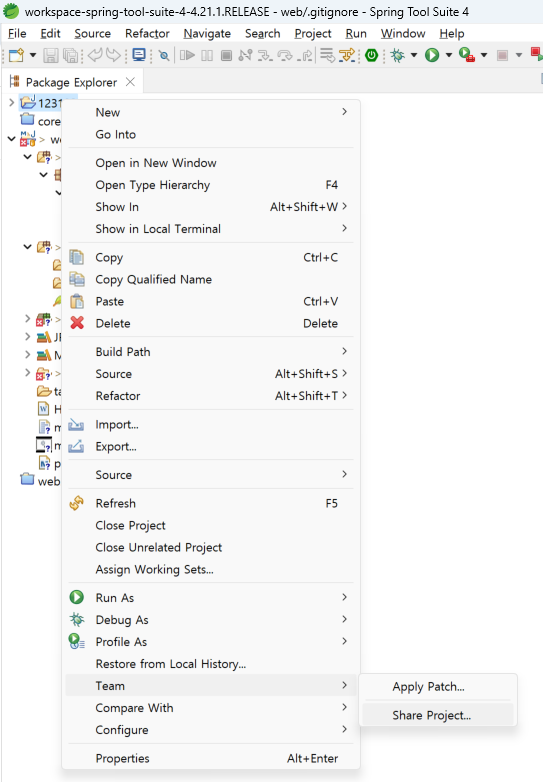This screenshot has height=782, width=543.
Task: Click the Save All toolbar icon
Action: (x=71, y=55)
